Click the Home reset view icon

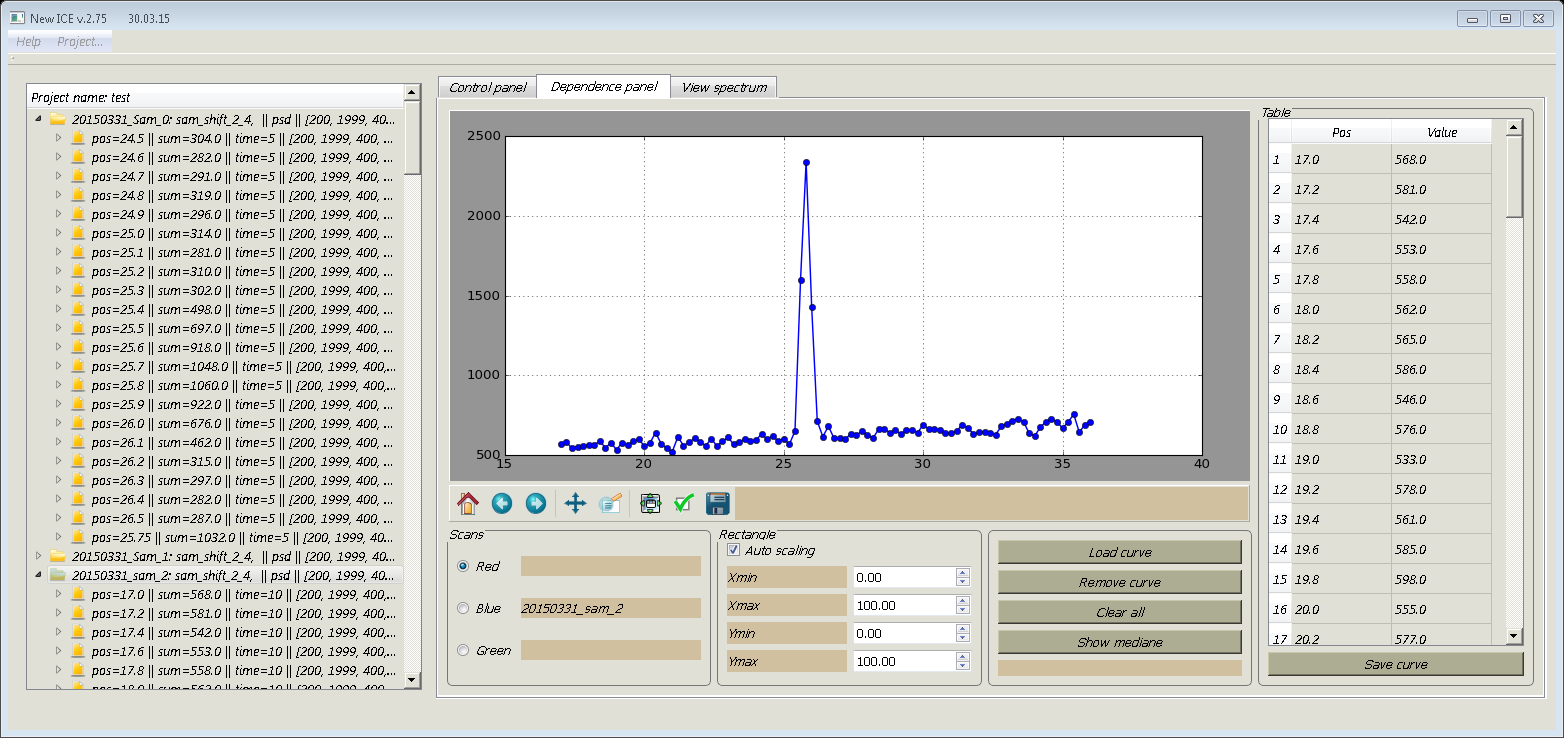point(468,503)
